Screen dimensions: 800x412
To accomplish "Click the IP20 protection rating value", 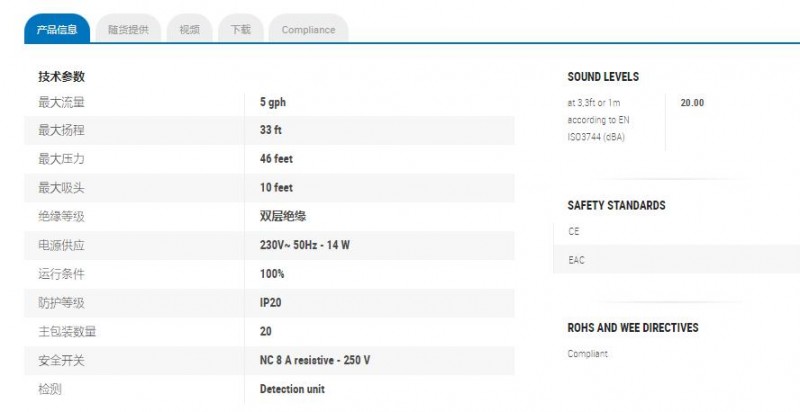I will [x=272, y=302].
